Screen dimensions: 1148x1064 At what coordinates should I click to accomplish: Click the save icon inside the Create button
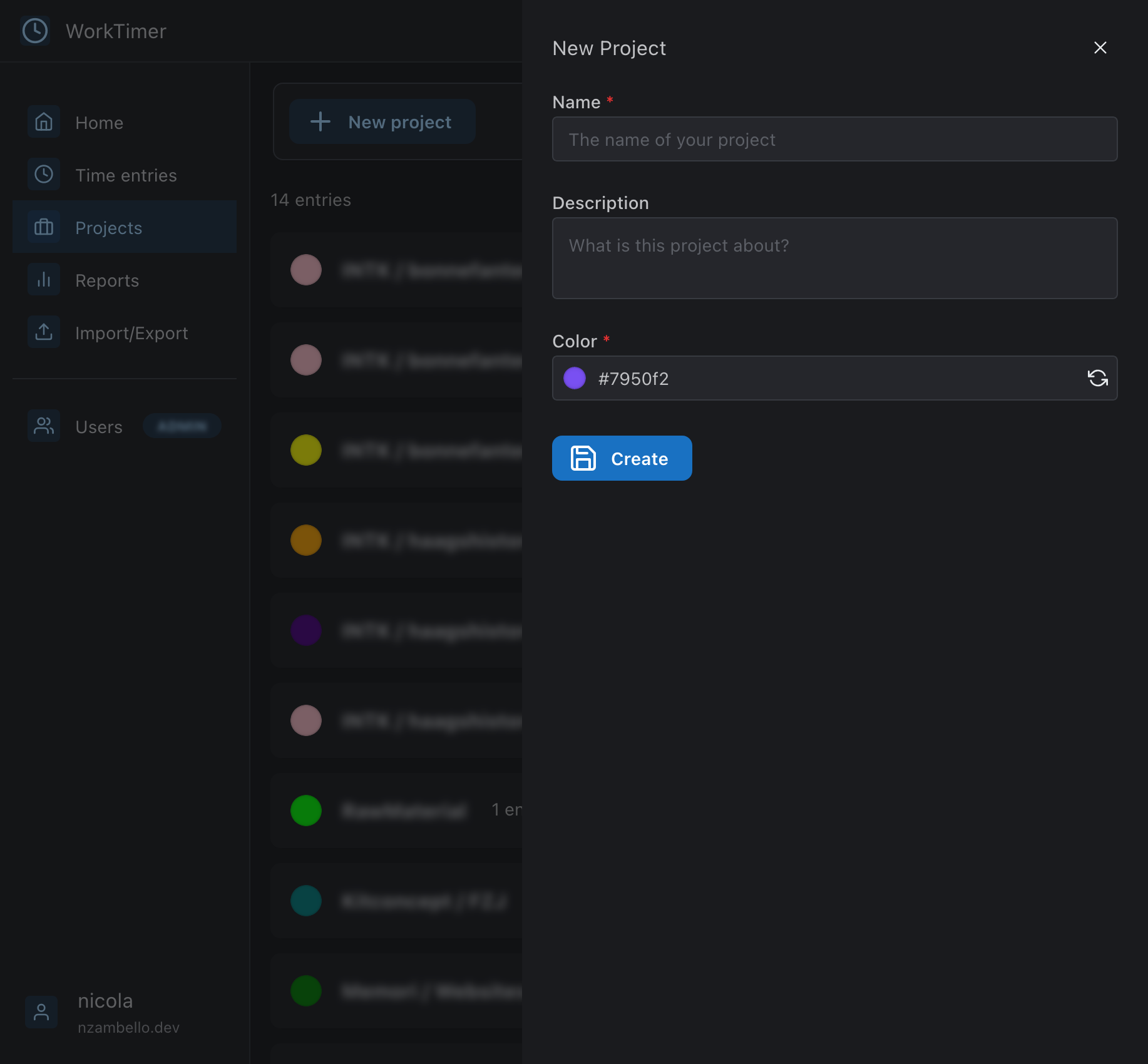click(x=583, y=458)
